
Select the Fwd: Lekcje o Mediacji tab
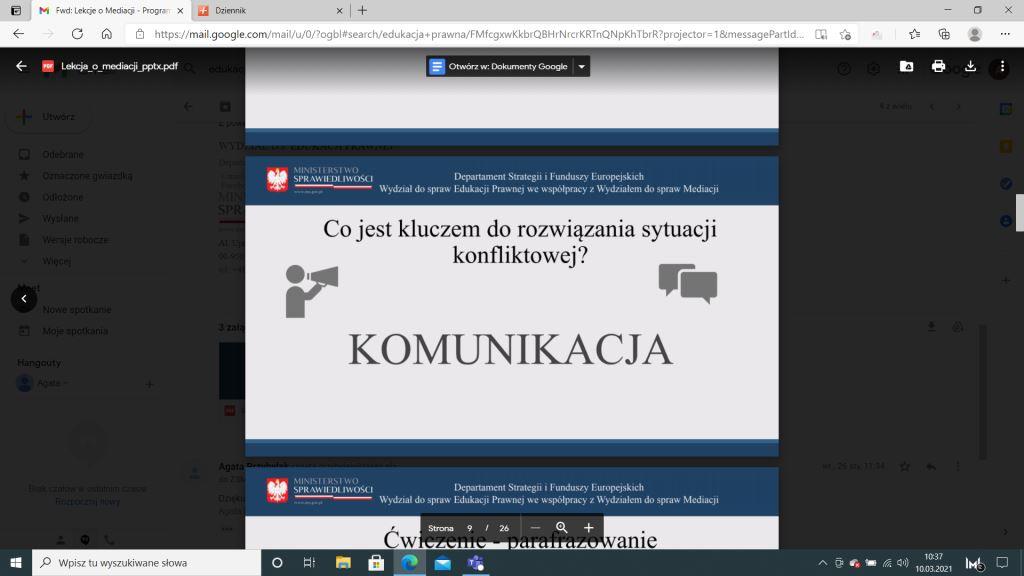click(110, 10)
